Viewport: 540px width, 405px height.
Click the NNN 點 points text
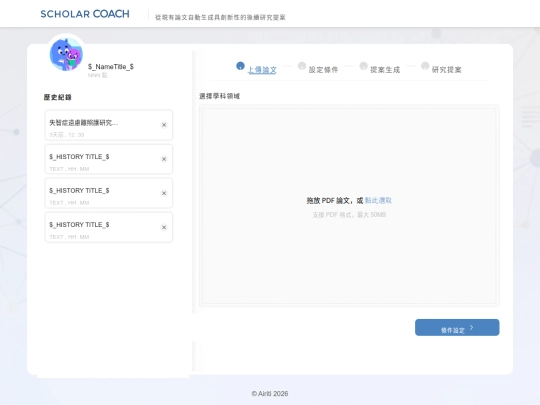coord(97,75)
